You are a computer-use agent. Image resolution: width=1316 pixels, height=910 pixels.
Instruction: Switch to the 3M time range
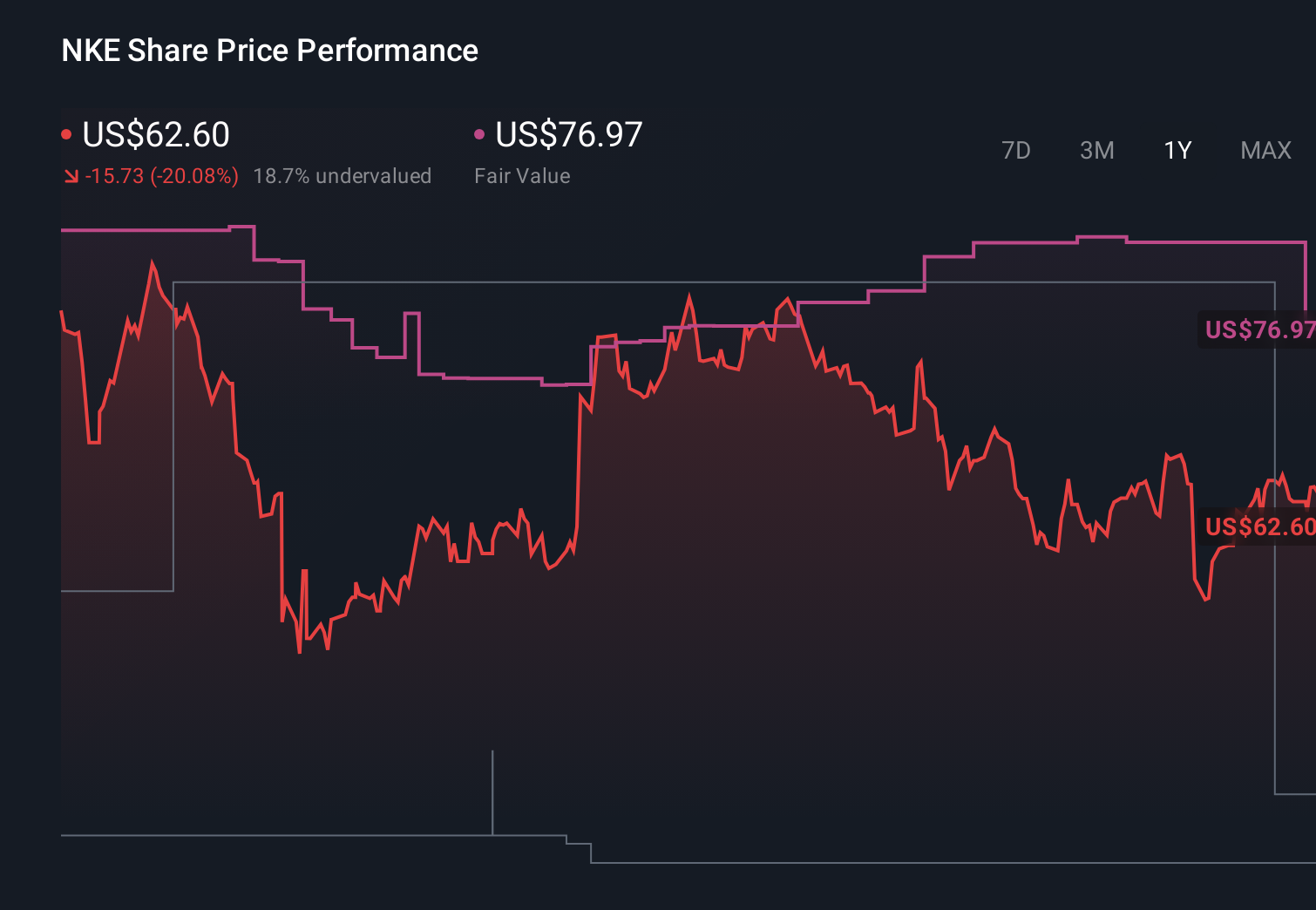[1096, 150]
